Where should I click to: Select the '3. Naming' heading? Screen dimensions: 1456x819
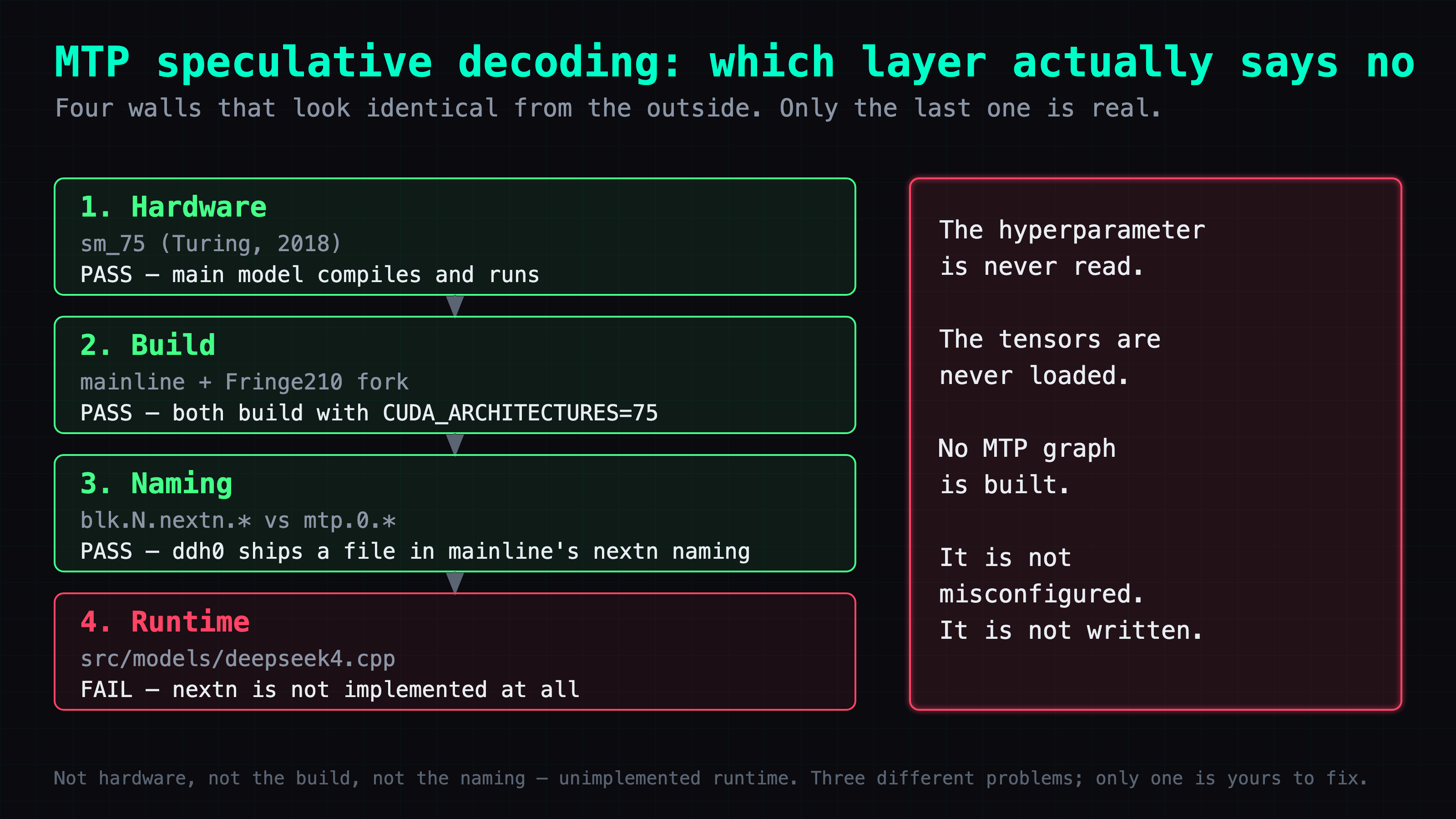[156, 484]
